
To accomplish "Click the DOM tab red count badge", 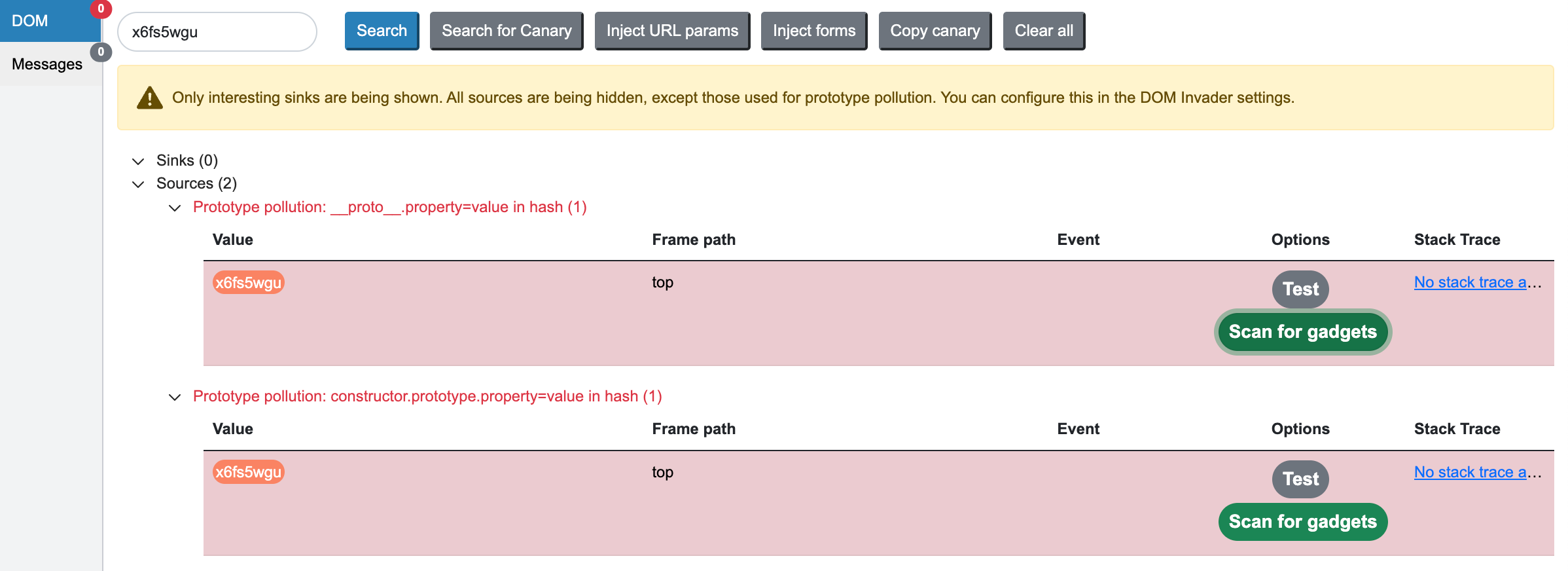I will coord(101,9).
